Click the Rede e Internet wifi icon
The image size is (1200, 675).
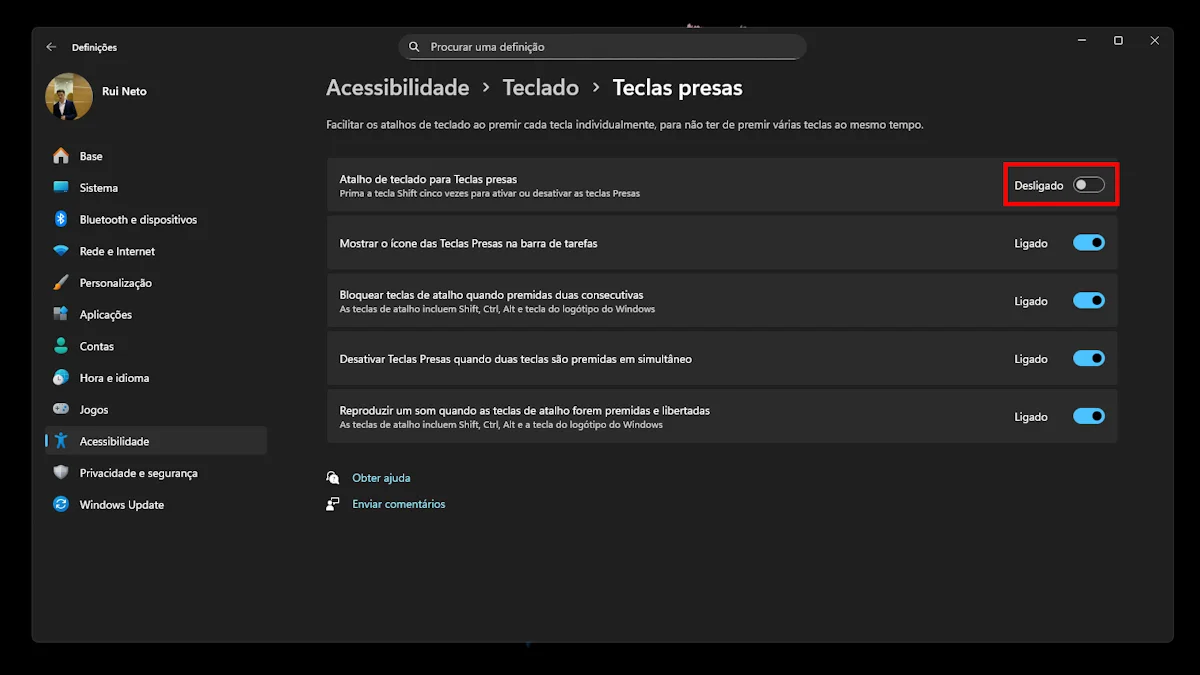(x=61, y=251)
